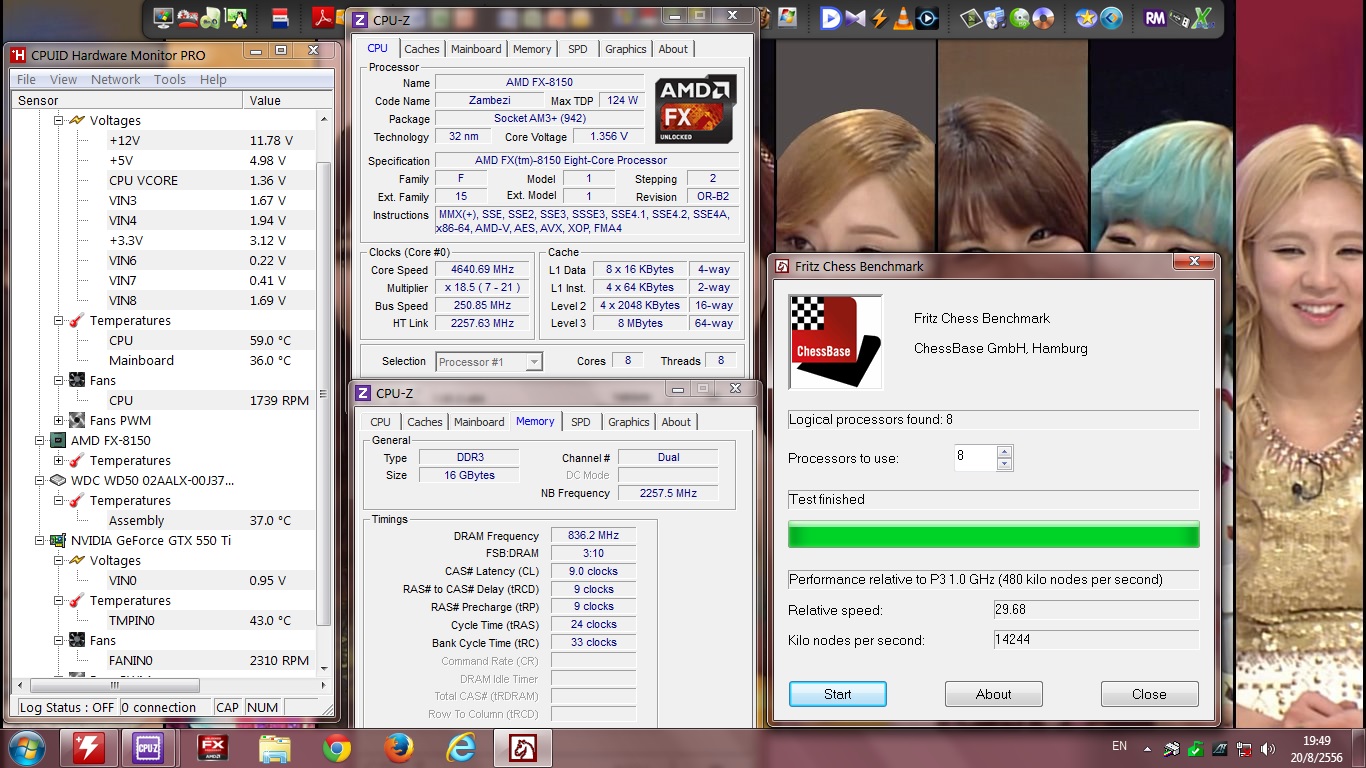Open the red, white and blue flag dock icon
This screenshot has width=1366, height=768.
[281, 17]
